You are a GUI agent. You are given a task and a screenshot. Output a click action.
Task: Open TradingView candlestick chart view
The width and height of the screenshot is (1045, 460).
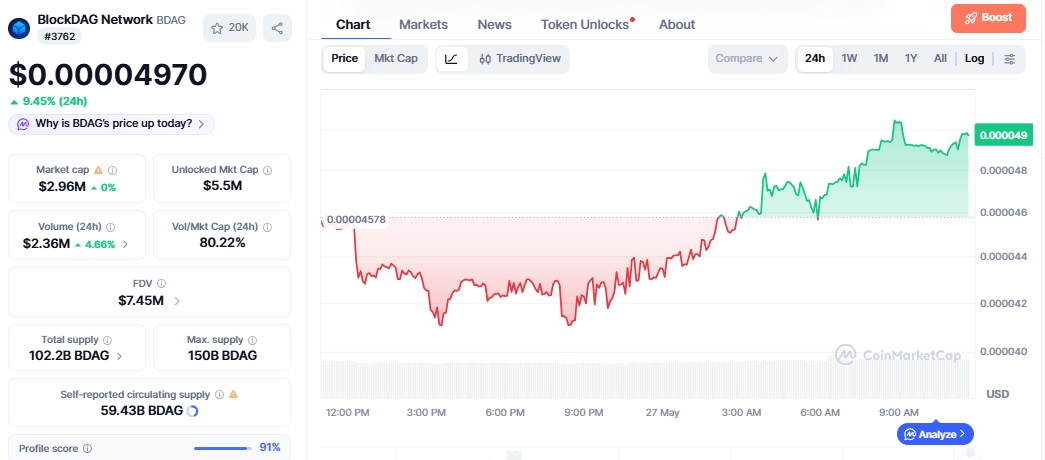point(520,59)
